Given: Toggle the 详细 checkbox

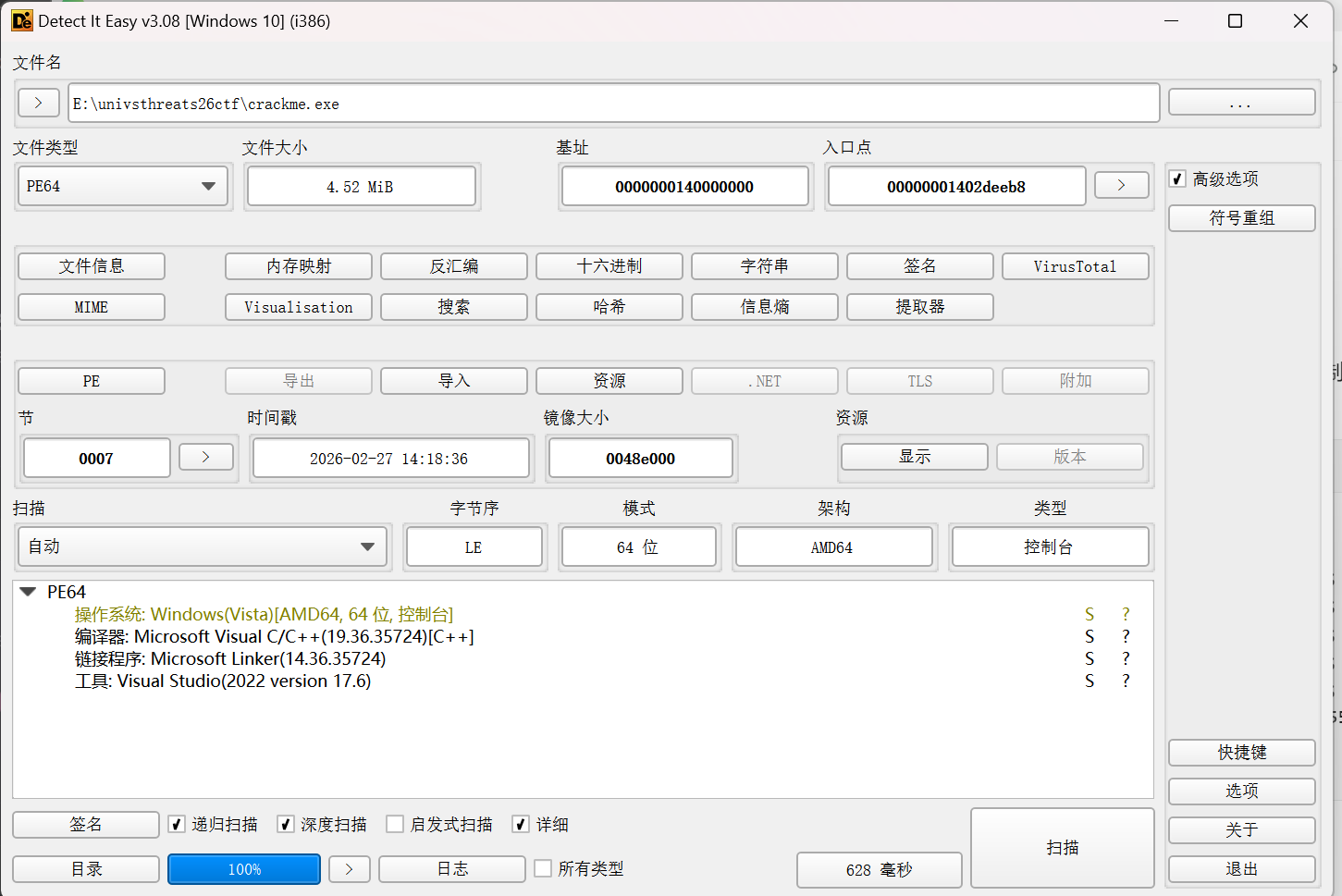Looking at the screenshot, I should tap(521, 824).
